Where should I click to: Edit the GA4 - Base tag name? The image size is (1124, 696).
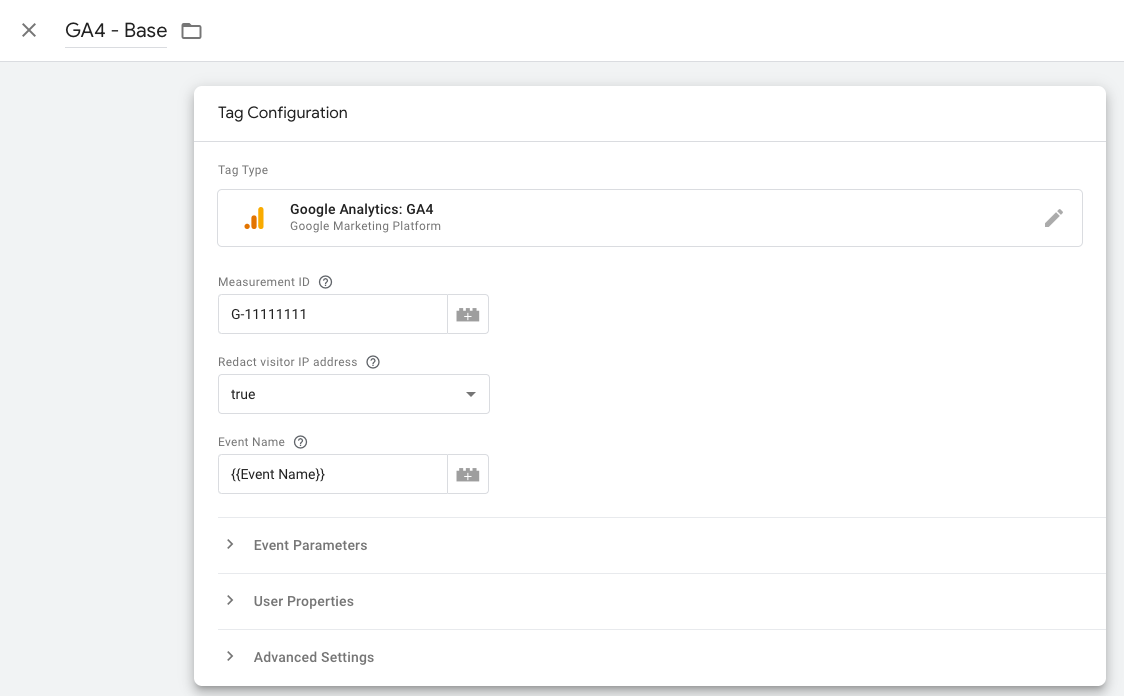116,30
